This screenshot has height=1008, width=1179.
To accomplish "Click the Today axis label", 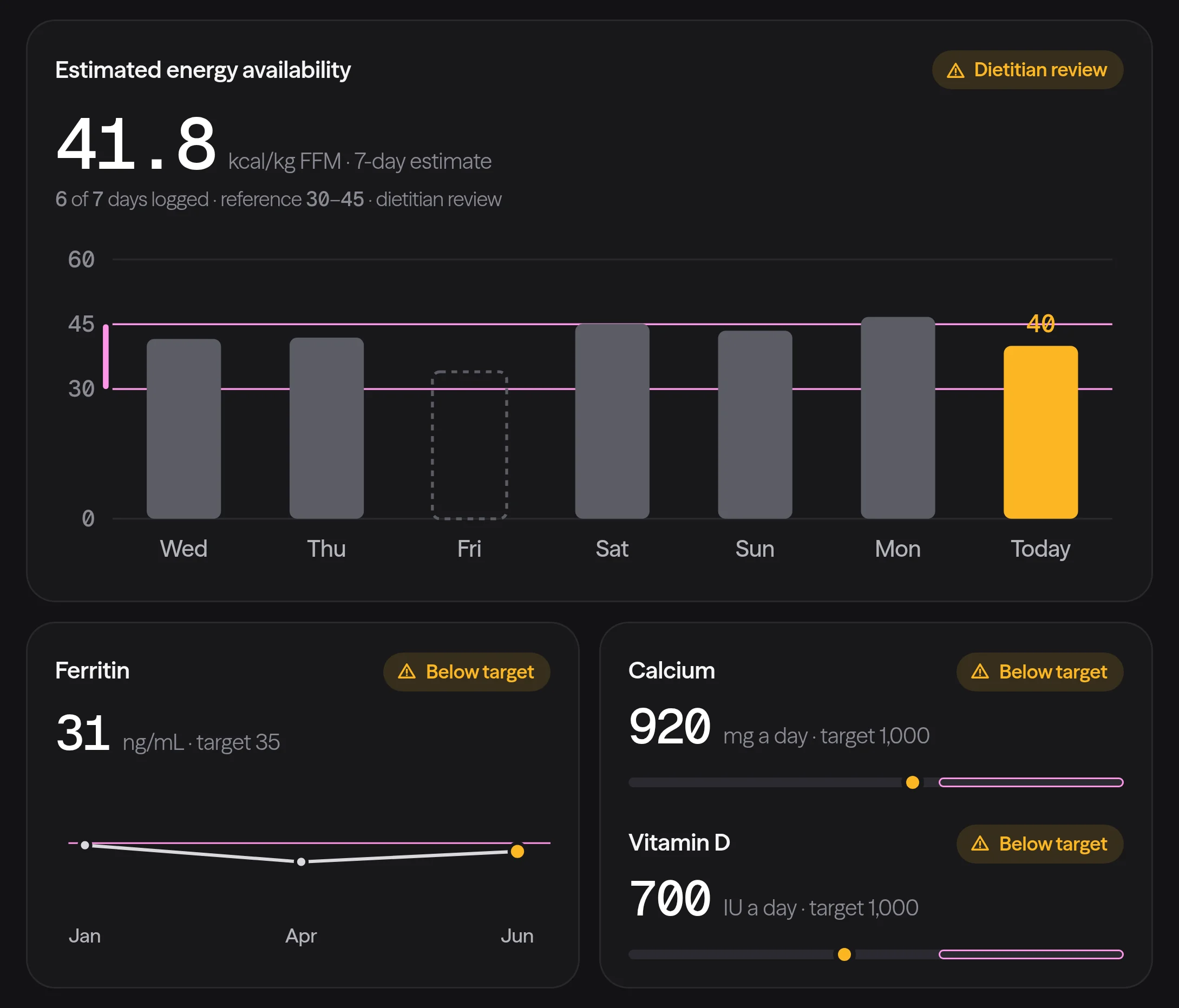I will click(1041, 549).
